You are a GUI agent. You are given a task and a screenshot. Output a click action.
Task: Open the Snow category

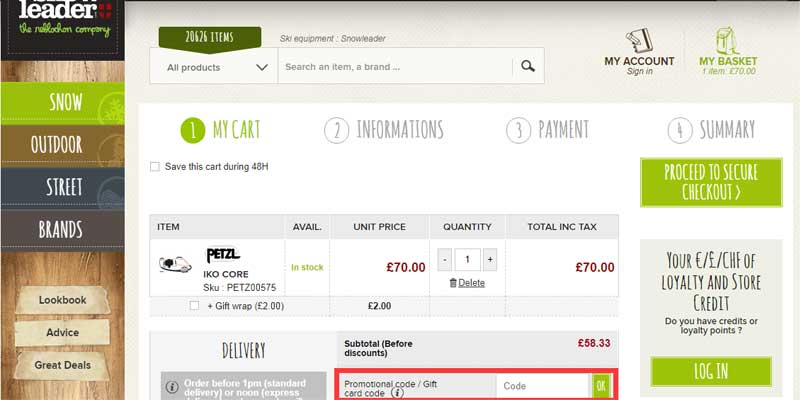(63, 103)
